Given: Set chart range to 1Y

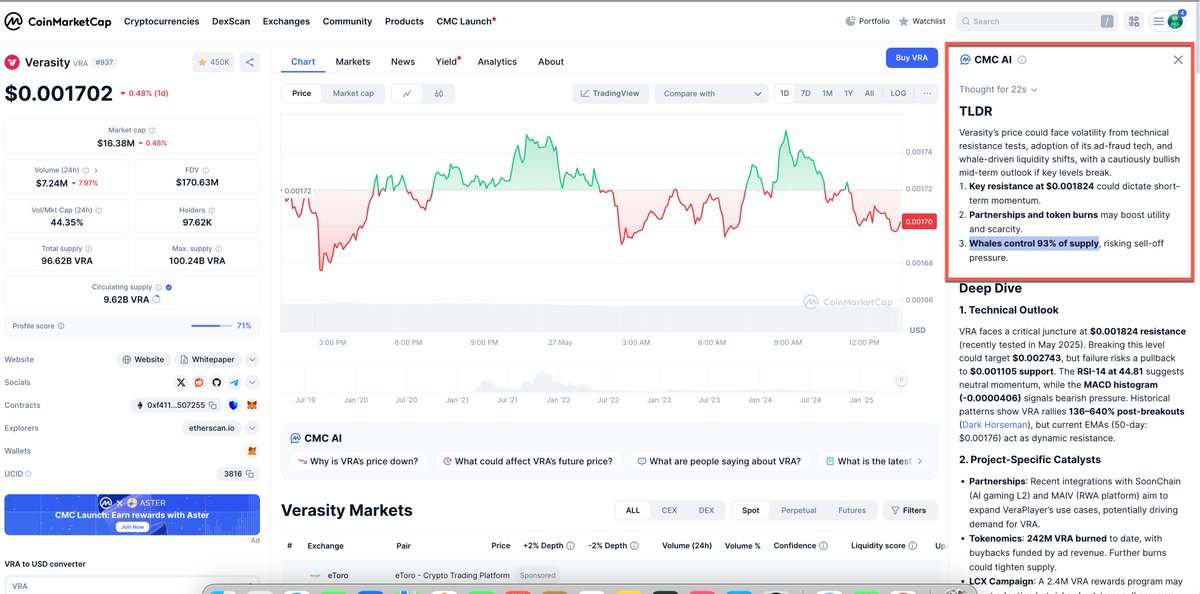Looking at the screenshot, I should coord(848,93).
